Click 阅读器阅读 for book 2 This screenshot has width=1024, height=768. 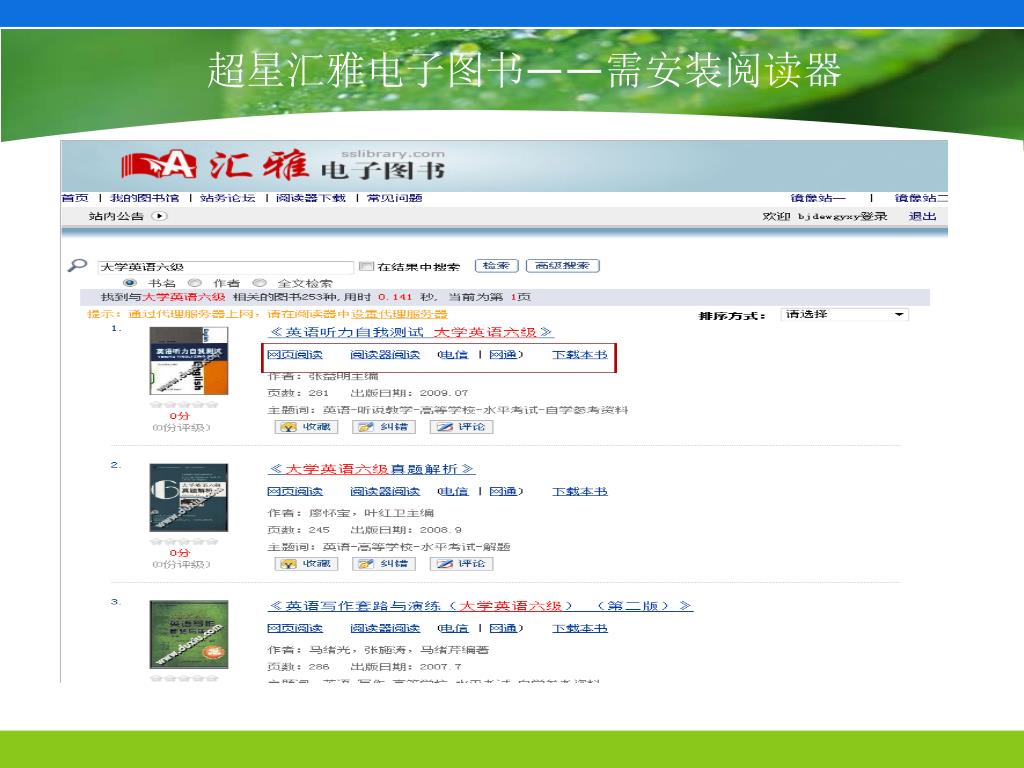[385, 491]
